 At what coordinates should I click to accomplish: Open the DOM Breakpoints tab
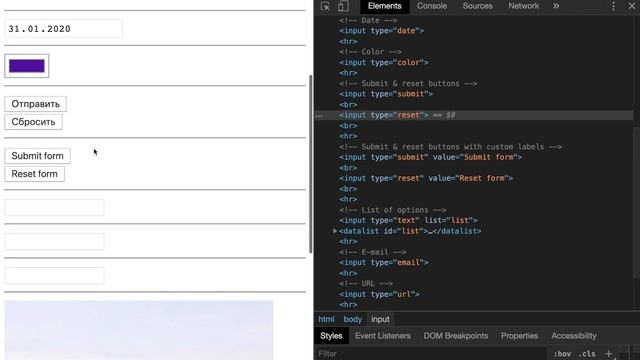point(456,336)
